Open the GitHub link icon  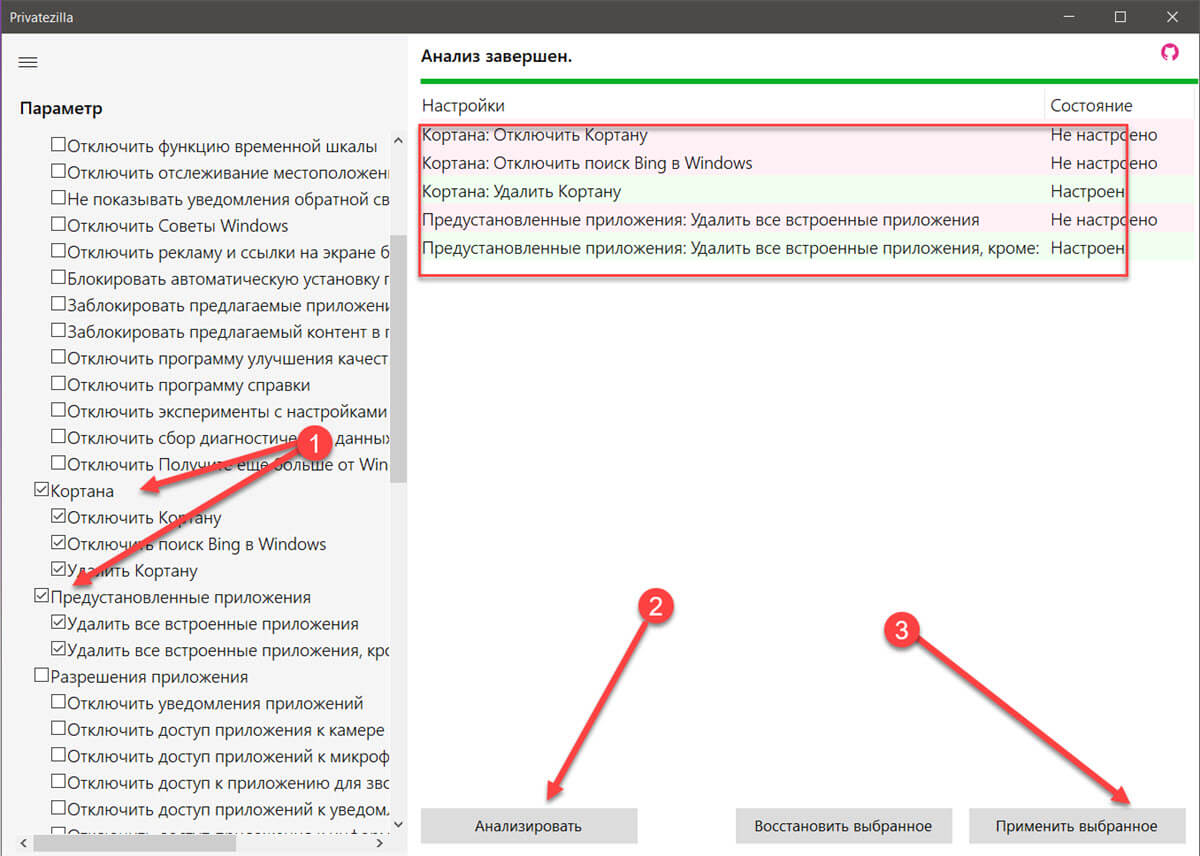(1169, 53)
